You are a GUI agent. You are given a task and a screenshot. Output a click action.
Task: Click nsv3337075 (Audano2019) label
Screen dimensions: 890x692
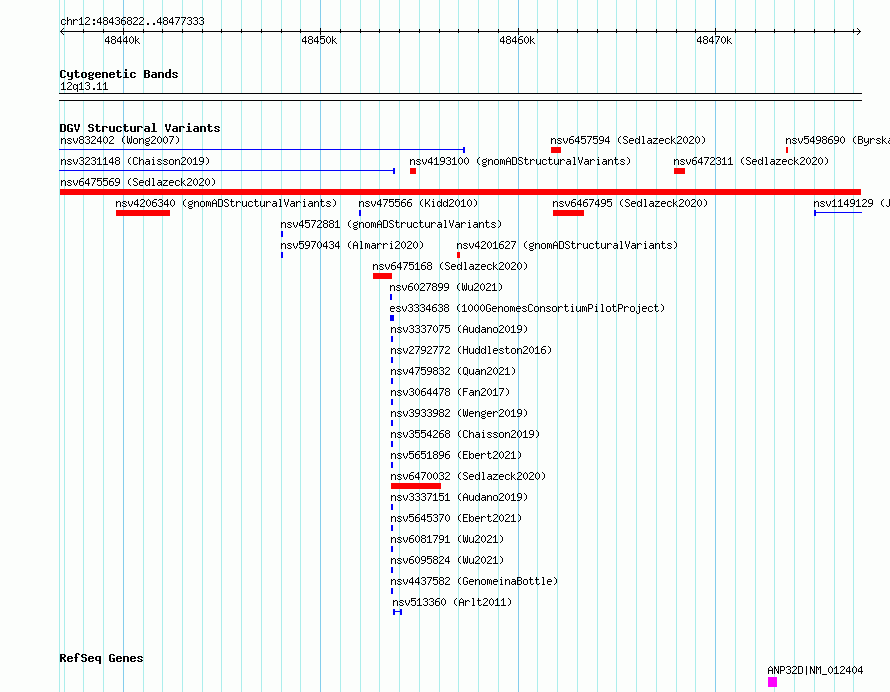[459, 329]
